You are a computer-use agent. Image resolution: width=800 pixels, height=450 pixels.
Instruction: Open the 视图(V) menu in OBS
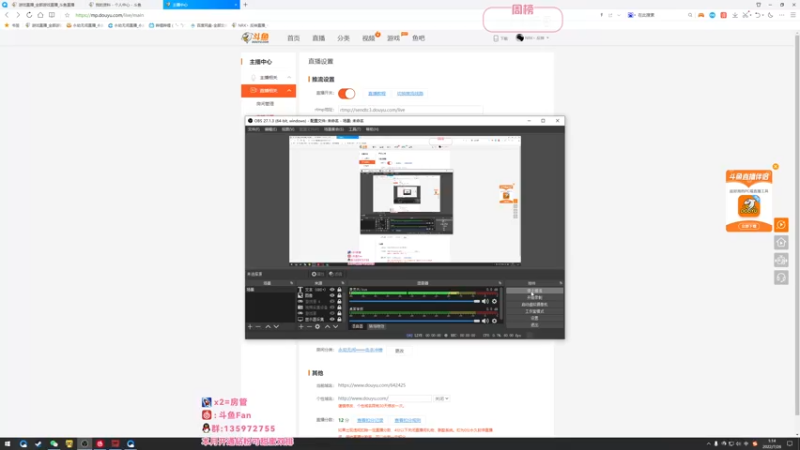[x=288, y=130]
